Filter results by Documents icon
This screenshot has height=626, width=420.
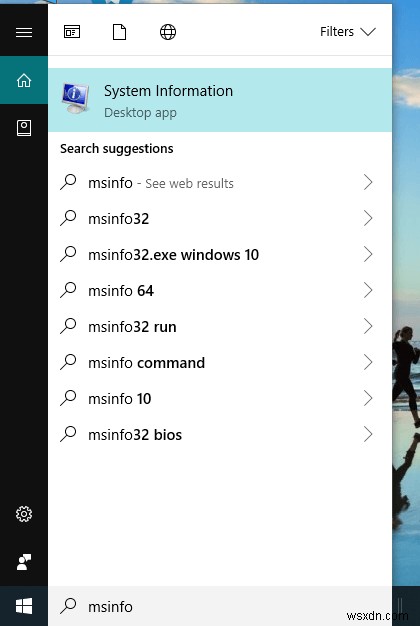pos(119,32)
